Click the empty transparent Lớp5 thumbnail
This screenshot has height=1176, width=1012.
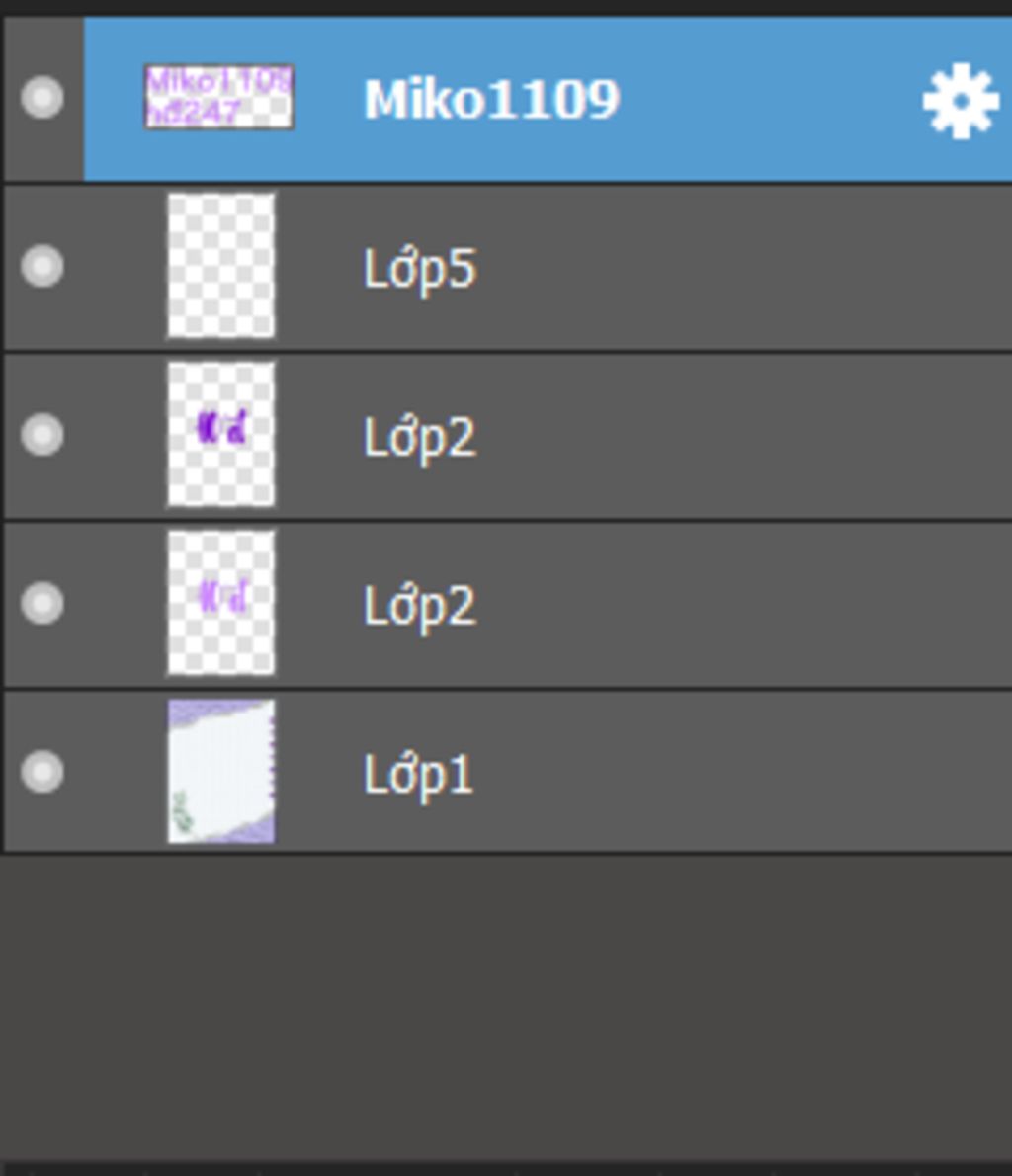click(221, 266)
